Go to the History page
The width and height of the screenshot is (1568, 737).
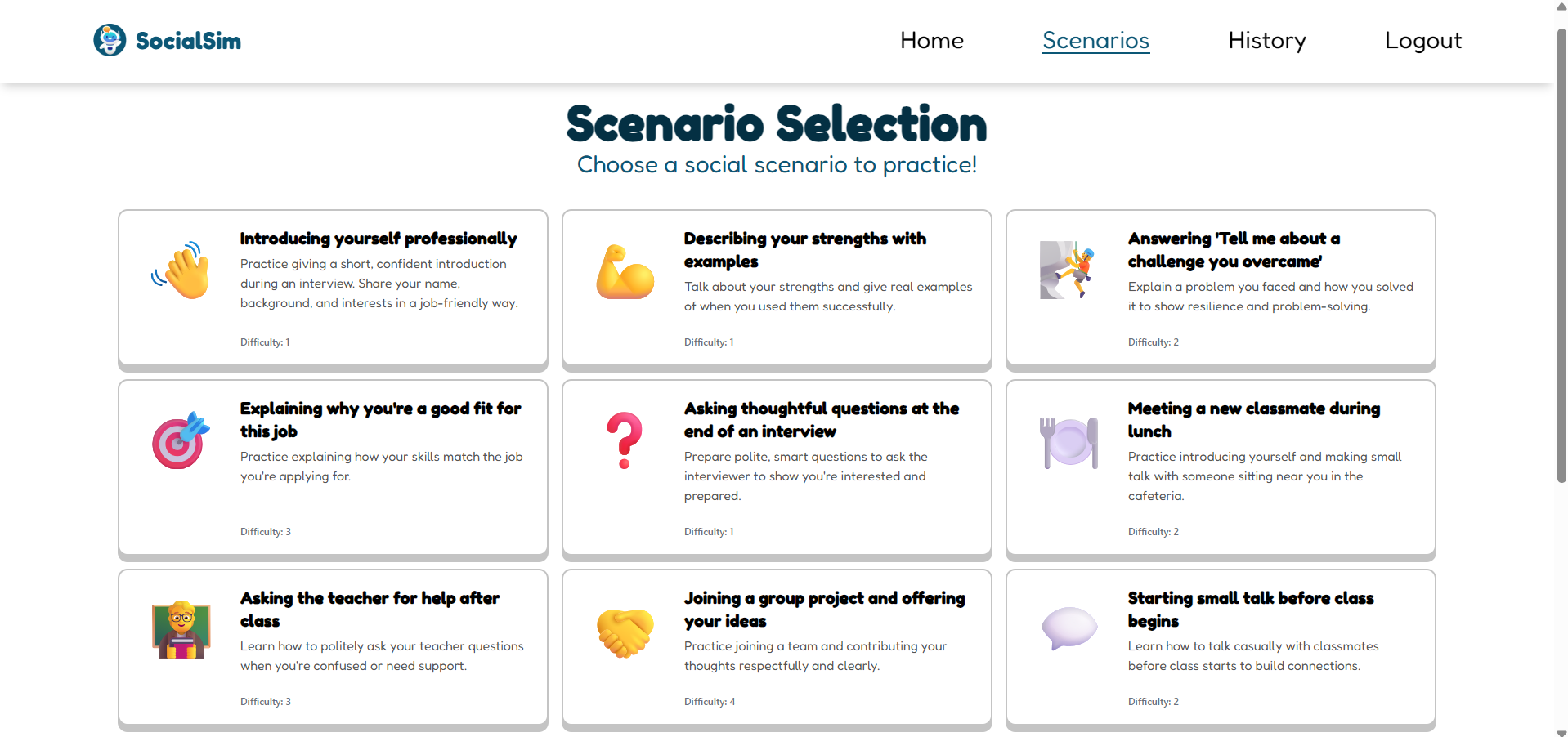point(1266,40)
